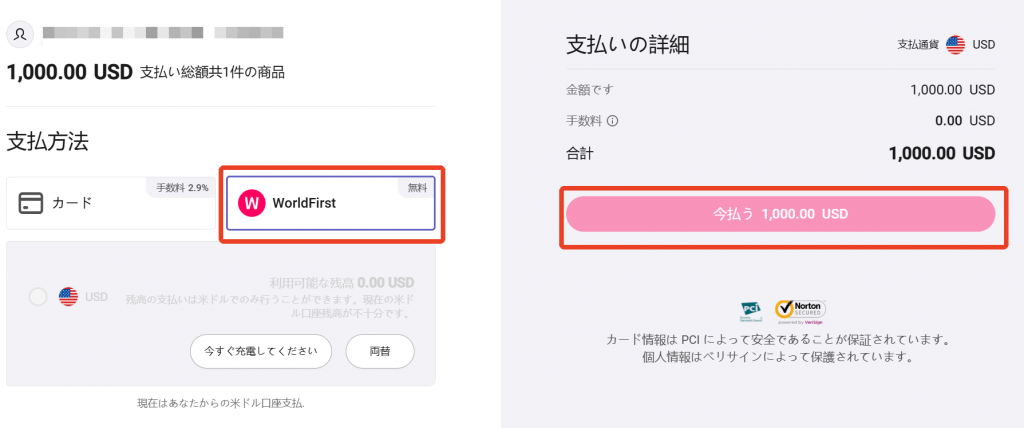Screen dimensions: 1024x428
Task: Choose the WorldFirst payment method
Action: coord(330,203)
